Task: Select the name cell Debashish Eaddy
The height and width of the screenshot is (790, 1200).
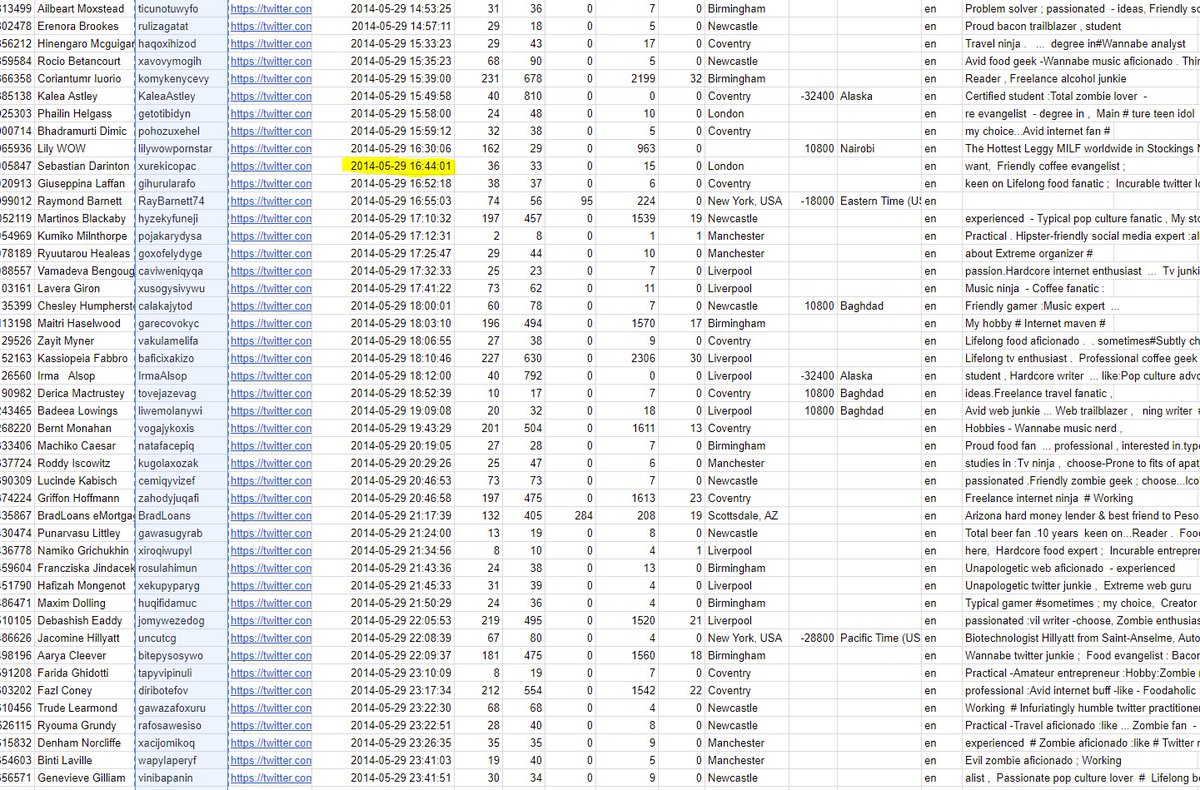Action: click(80, 621)
